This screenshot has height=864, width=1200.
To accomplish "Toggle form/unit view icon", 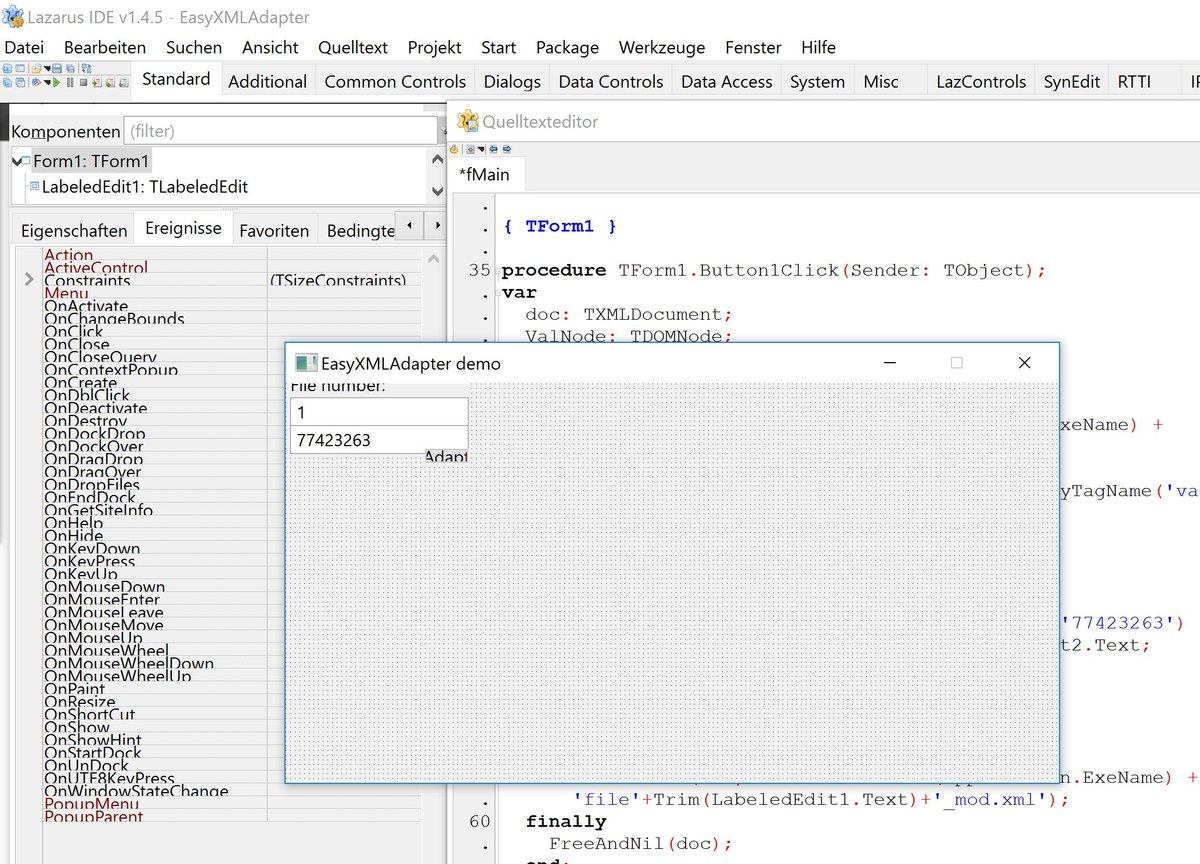I will tap(86, 68).
